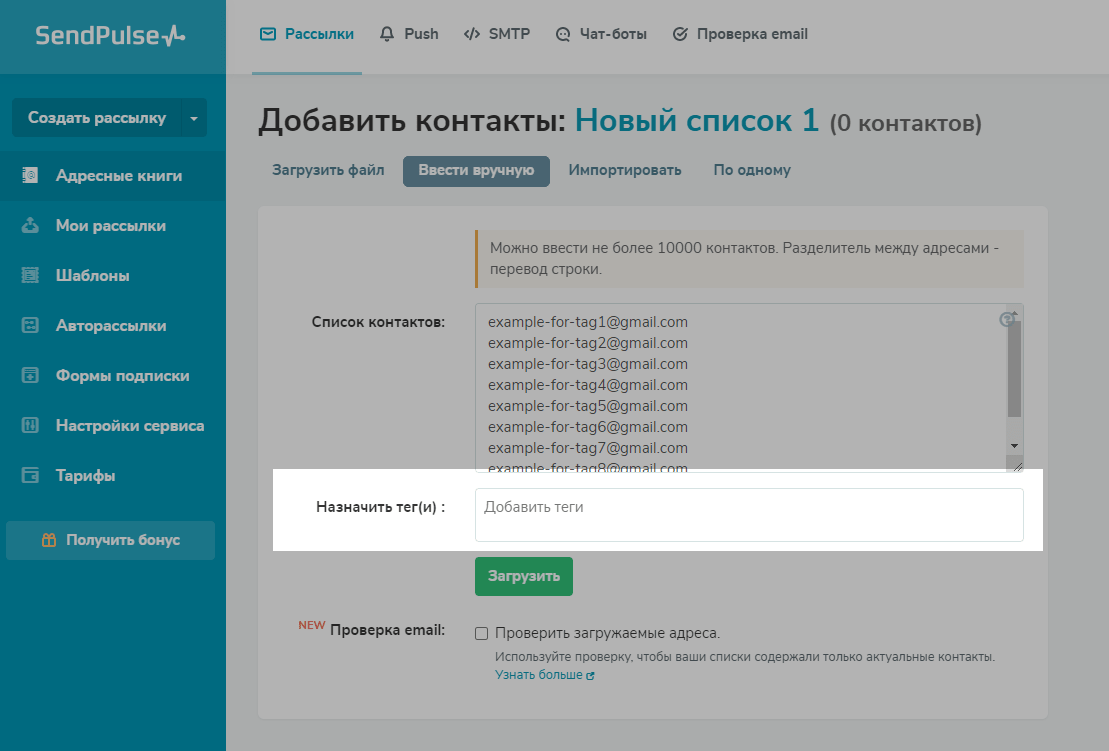Open the Новый список 1 list link

(x=697, y=122)
